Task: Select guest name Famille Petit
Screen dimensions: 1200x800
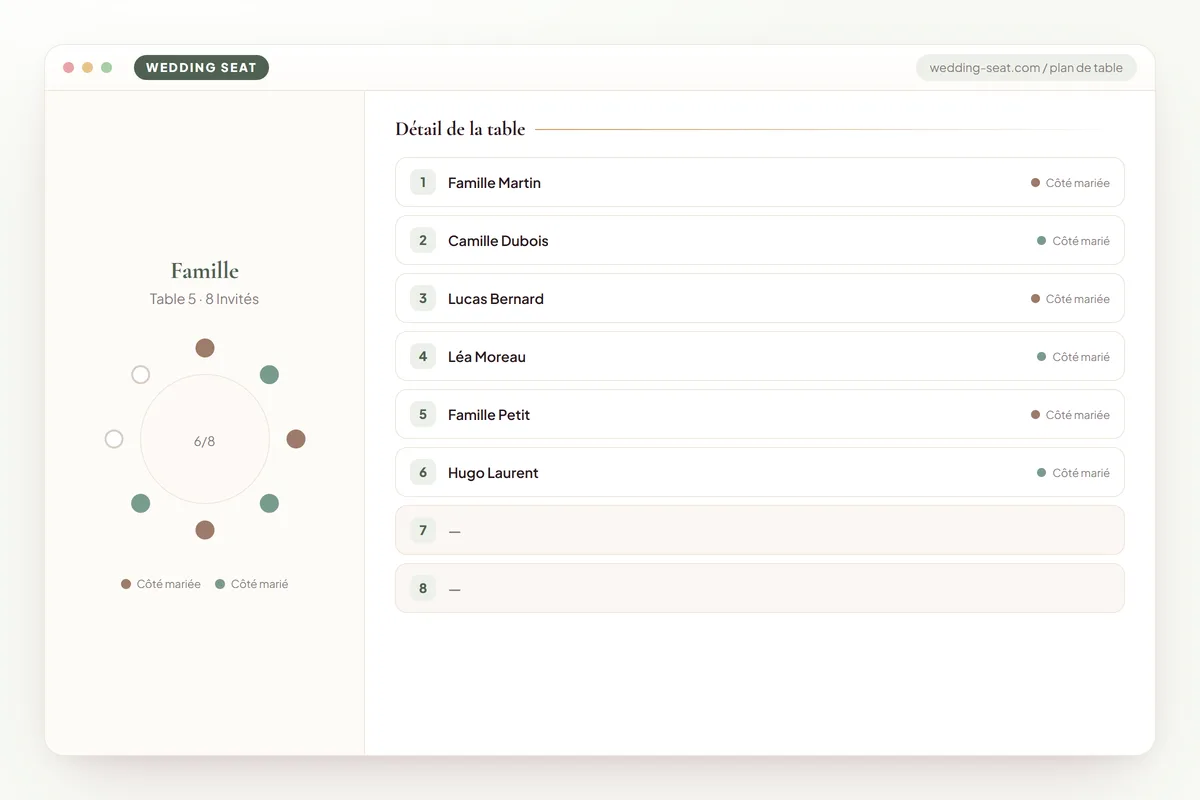Action: [x=489, y=415]
